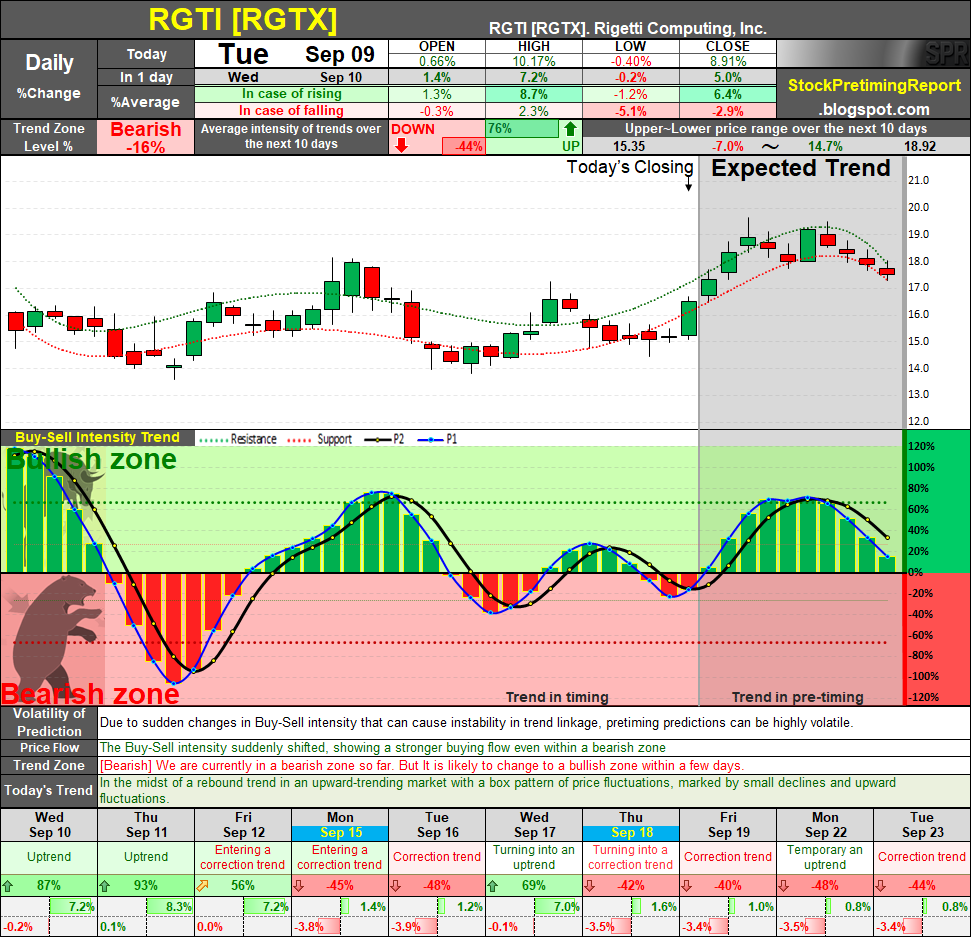Click the -3.9% value under Sep 16

pos(406,927)
